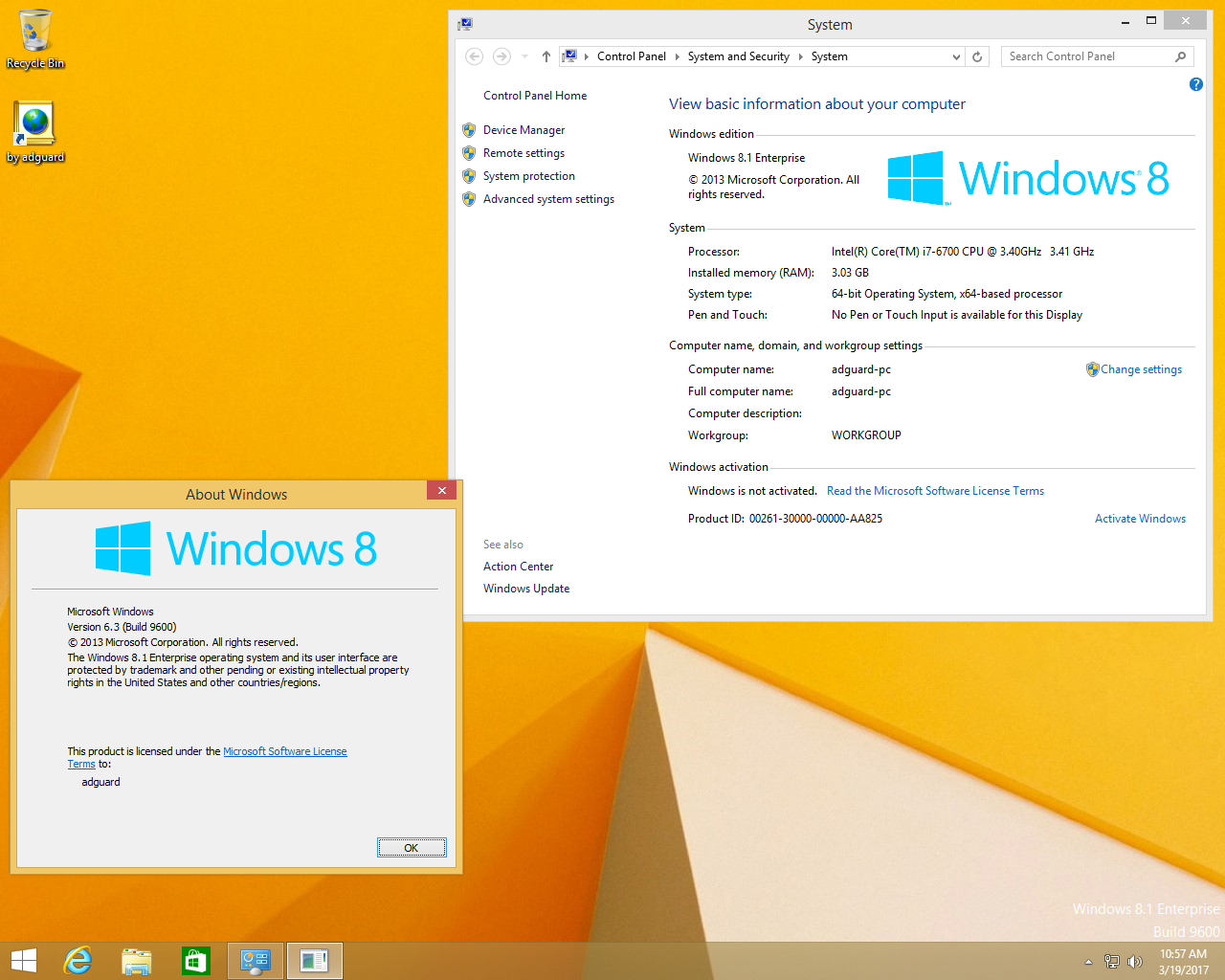Click 'Windows is not activated.' text
Viewport: 1225px width, 980px height.
click(752, 491)
